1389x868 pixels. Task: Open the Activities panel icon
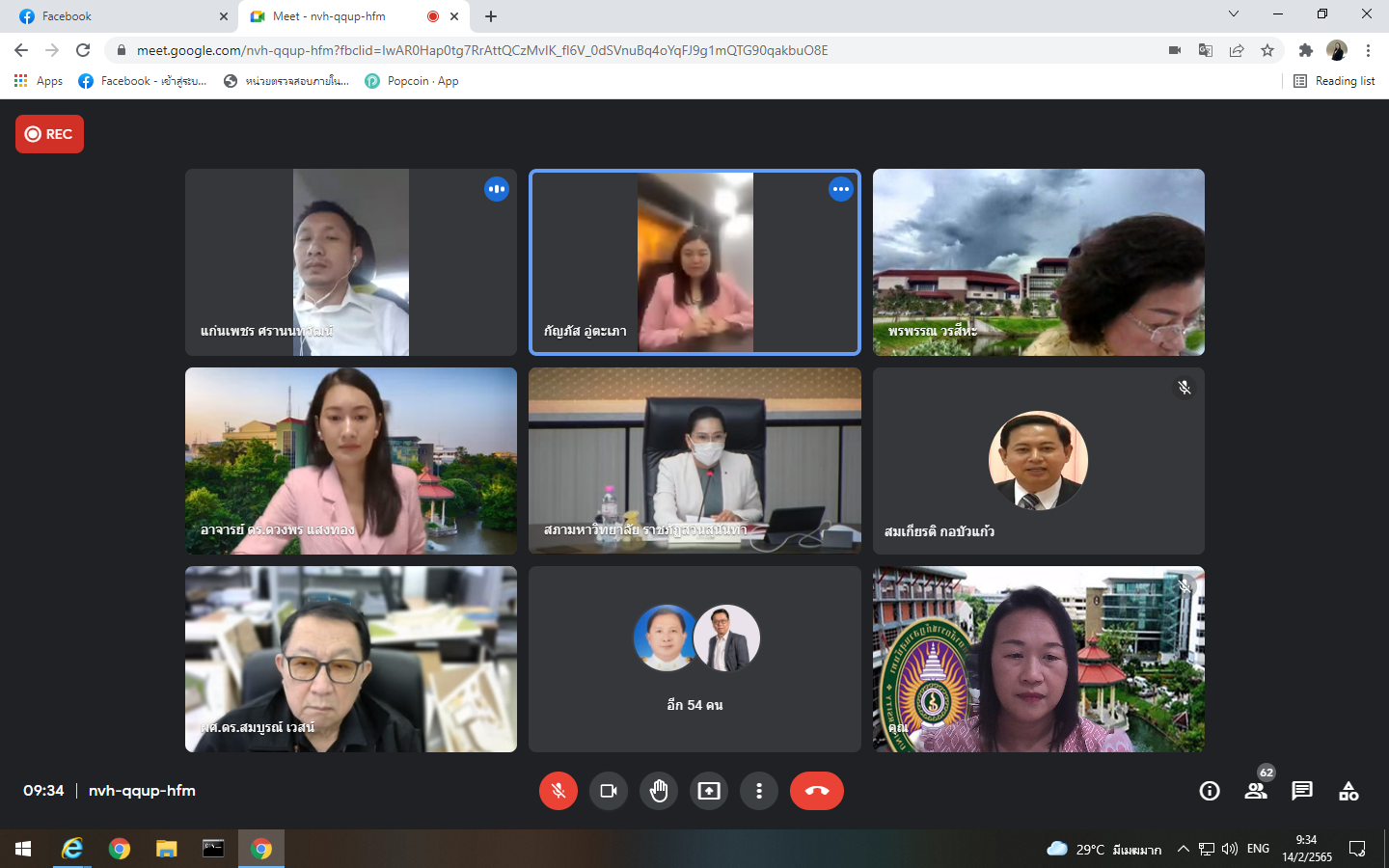coord(1348,791)
